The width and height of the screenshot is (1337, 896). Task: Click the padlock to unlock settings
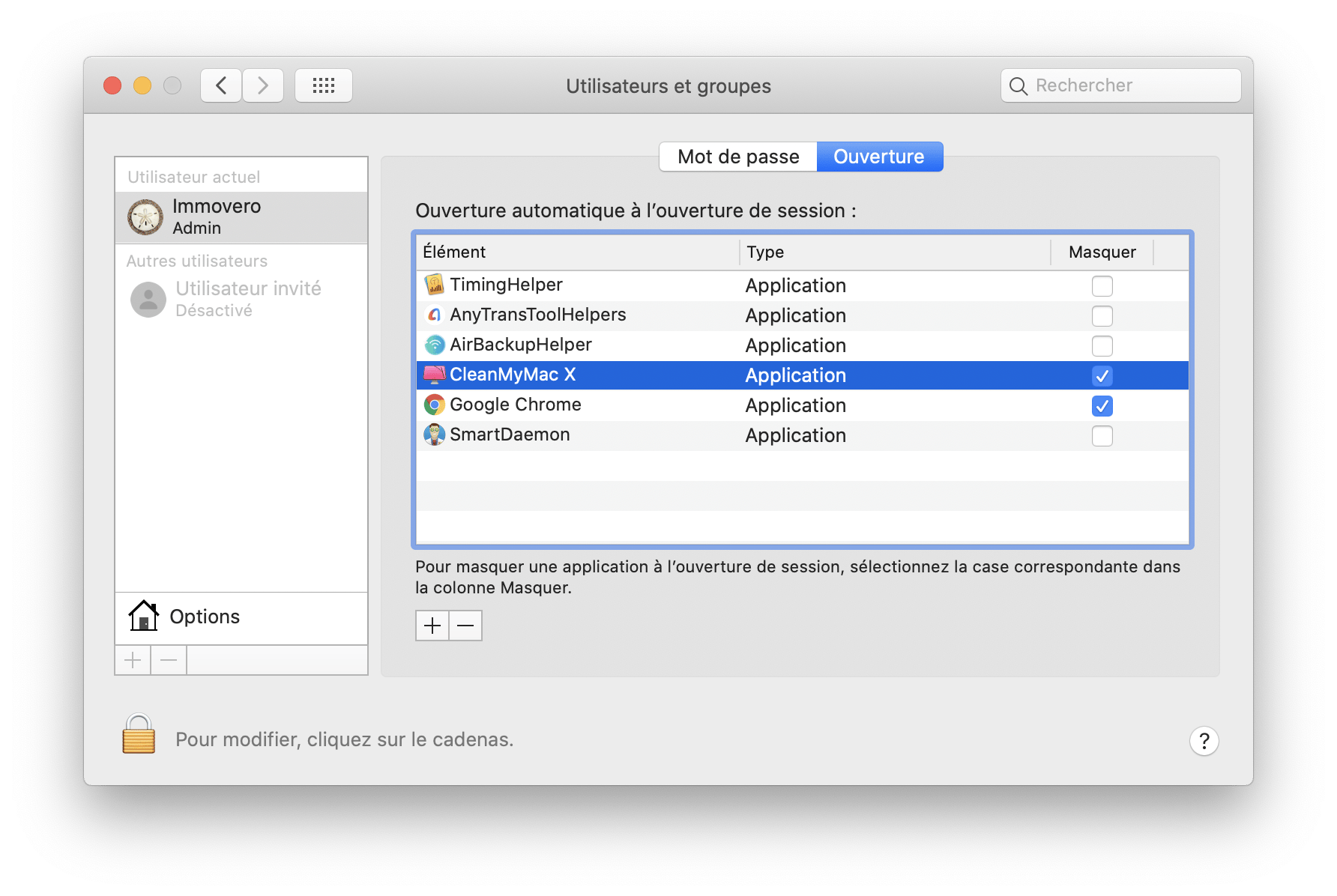pyautogui.click(x=139, y=733)
